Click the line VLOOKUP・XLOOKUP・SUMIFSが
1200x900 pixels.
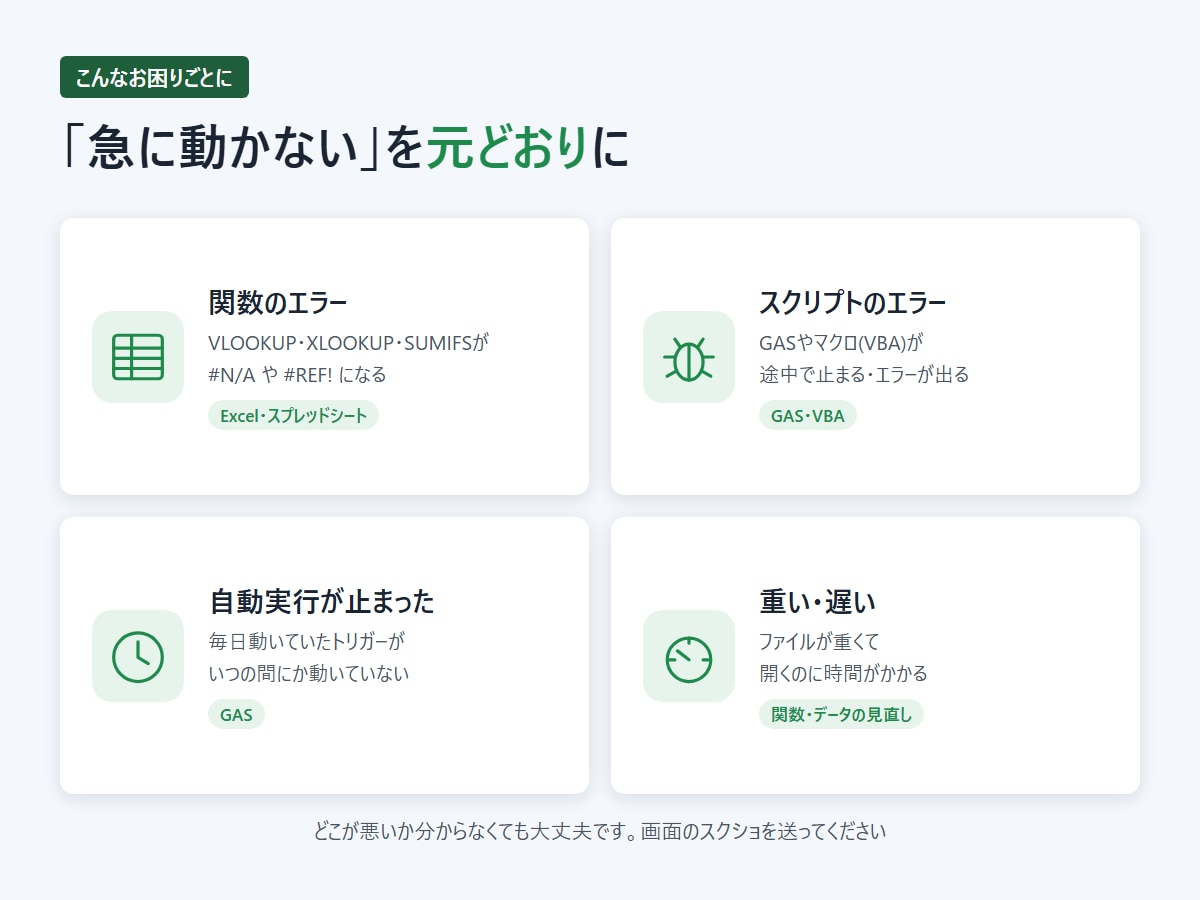point(348,343)
